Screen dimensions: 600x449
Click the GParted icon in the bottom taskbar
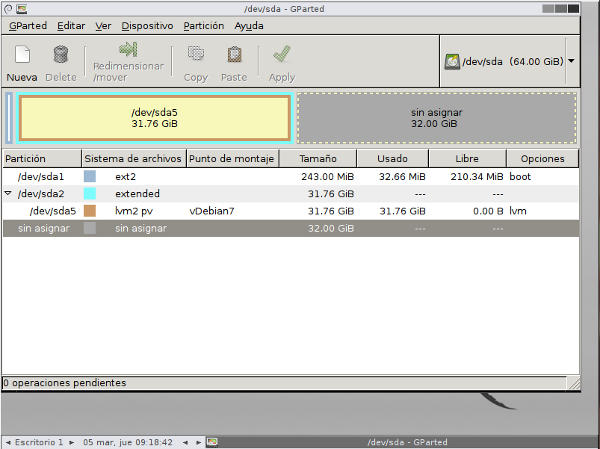click(x=212, y=442)
